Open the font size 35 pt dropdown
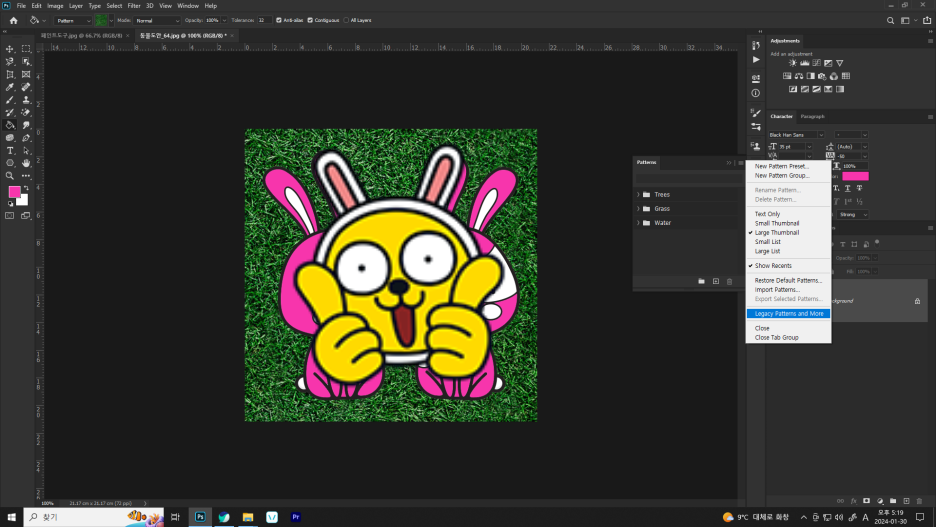Viewport: 936px width, 527px height. (809, 147)
